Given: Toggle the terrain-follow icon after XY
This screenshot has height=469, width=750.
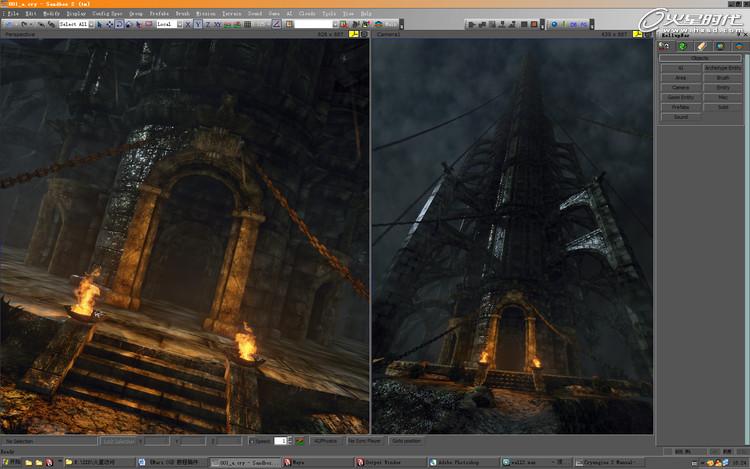Looking at the screenshot, I should (228, 24).
